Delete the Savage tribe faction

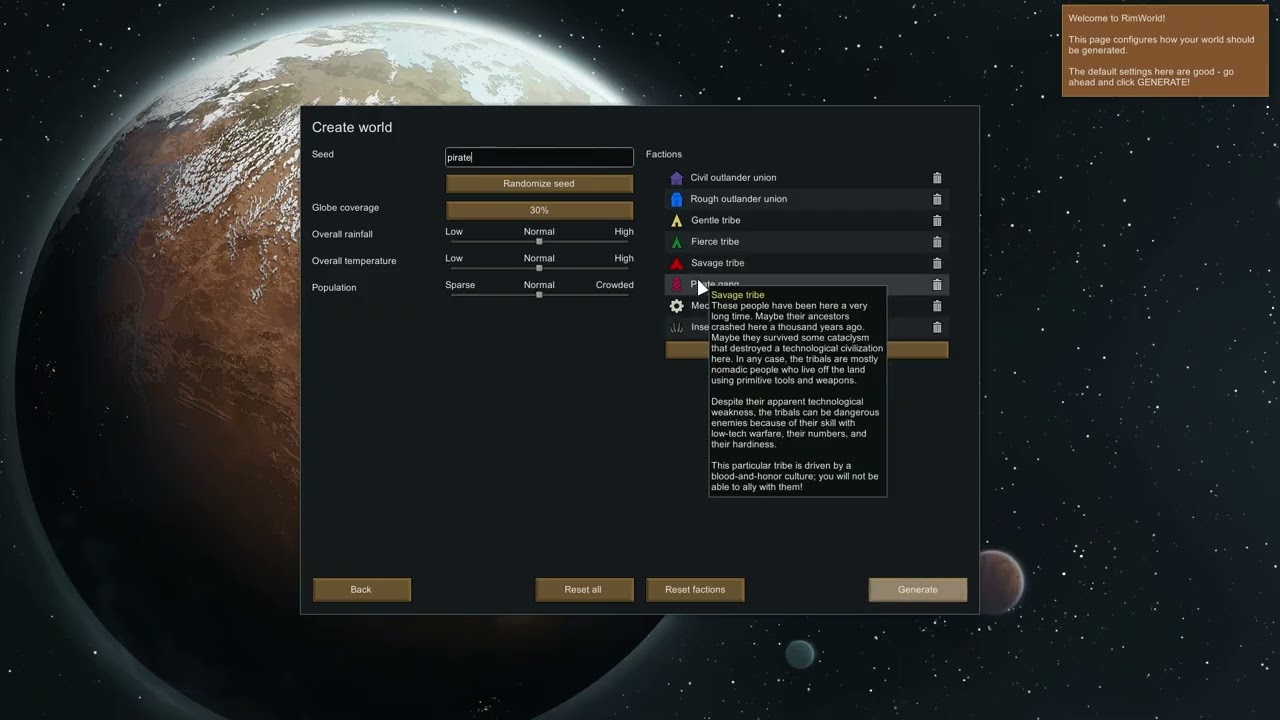point(937,263)
